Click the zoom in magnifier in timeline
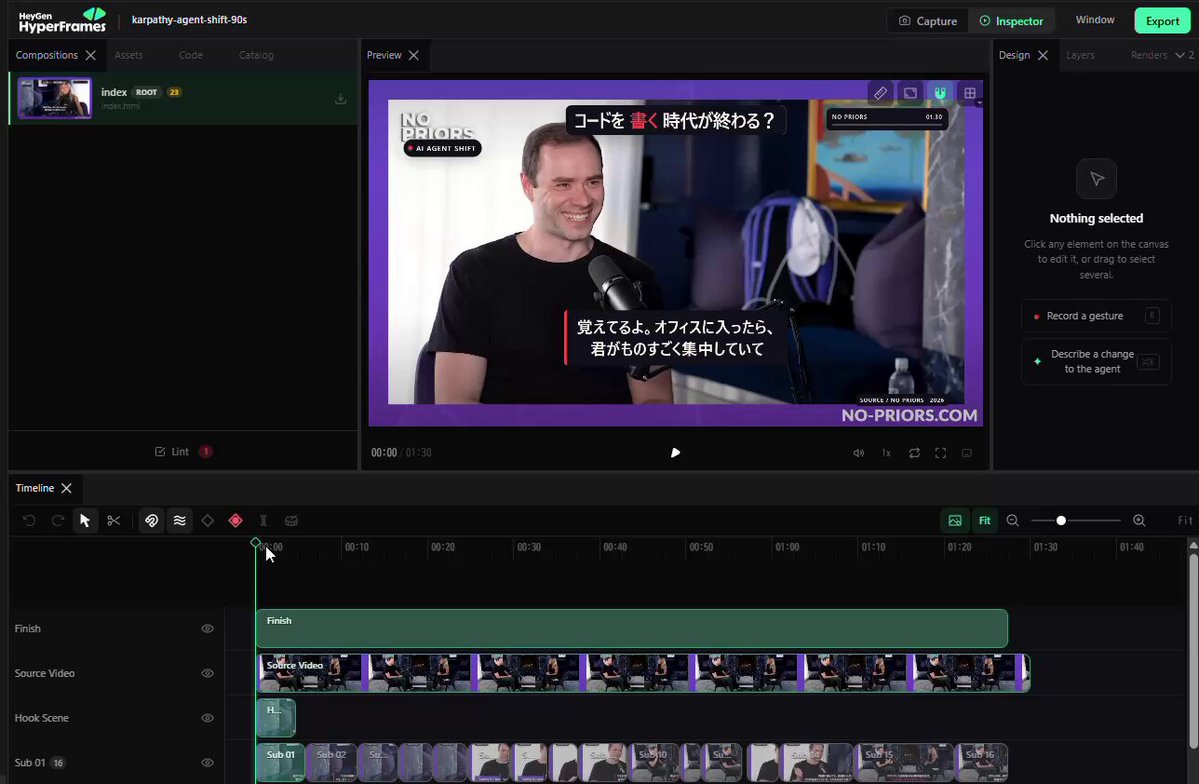 [1139, 521]
